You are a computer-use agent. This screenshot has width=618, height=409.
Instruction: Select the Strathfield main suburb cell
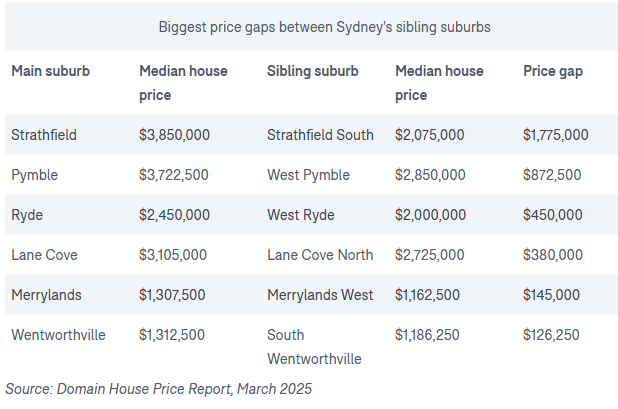[x=44, y=135]
